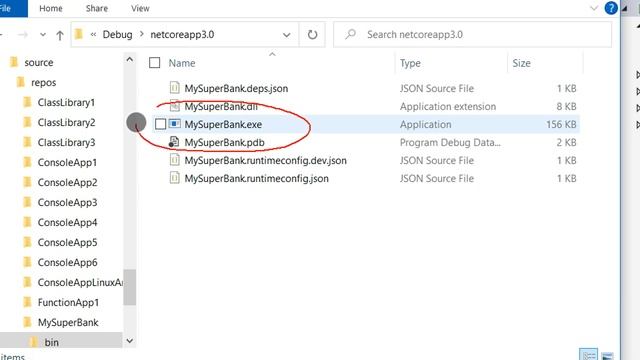Select MySuperBank folder in navigation tree
Image resolution: width=640 pixels, height=360 pixels.
[x=68, y=322]
